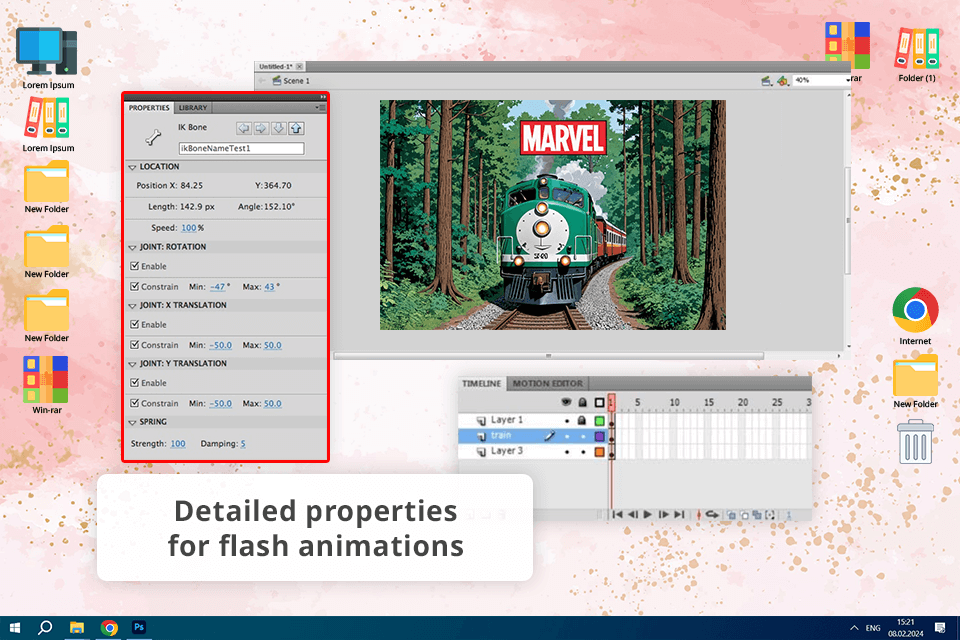Select Layer 1 in the timeline

click(506, 420)
